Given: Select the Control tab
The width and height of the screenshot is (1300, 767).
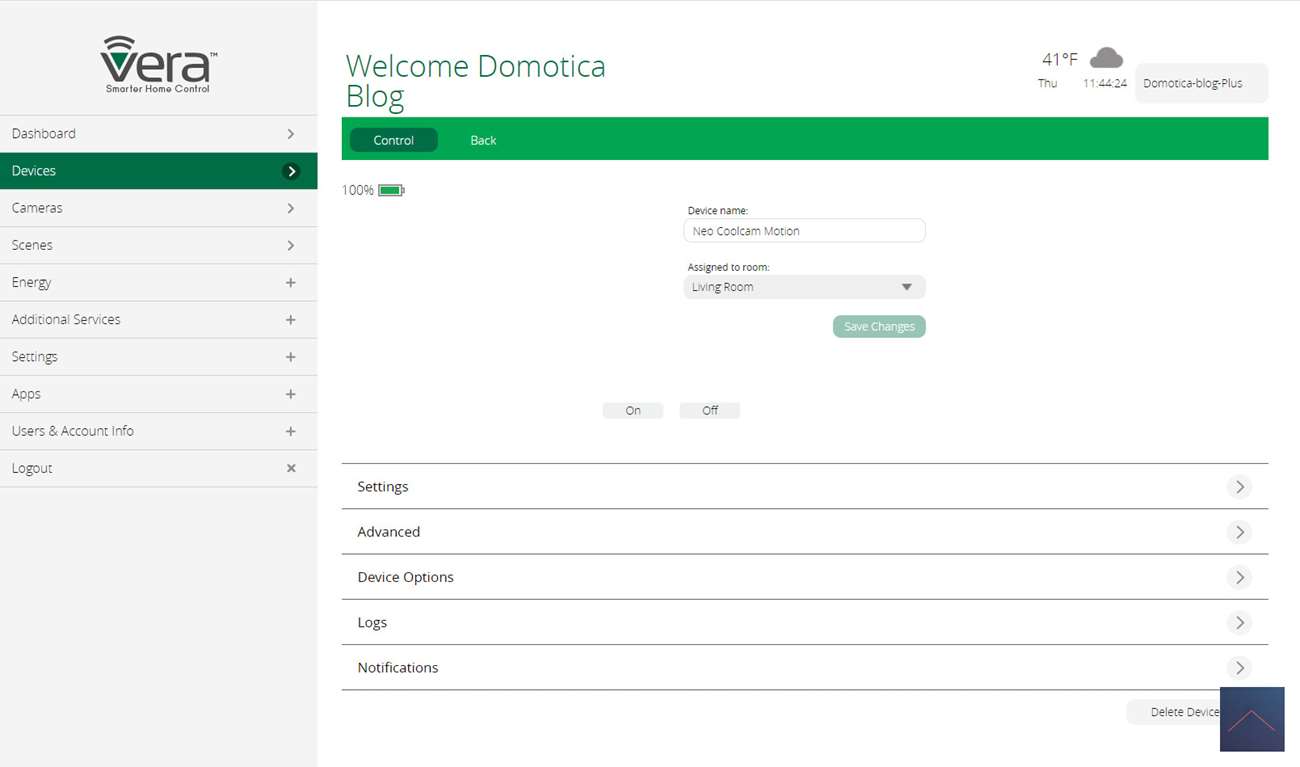Looking at the screenshot, I should (x=393, y=140).
